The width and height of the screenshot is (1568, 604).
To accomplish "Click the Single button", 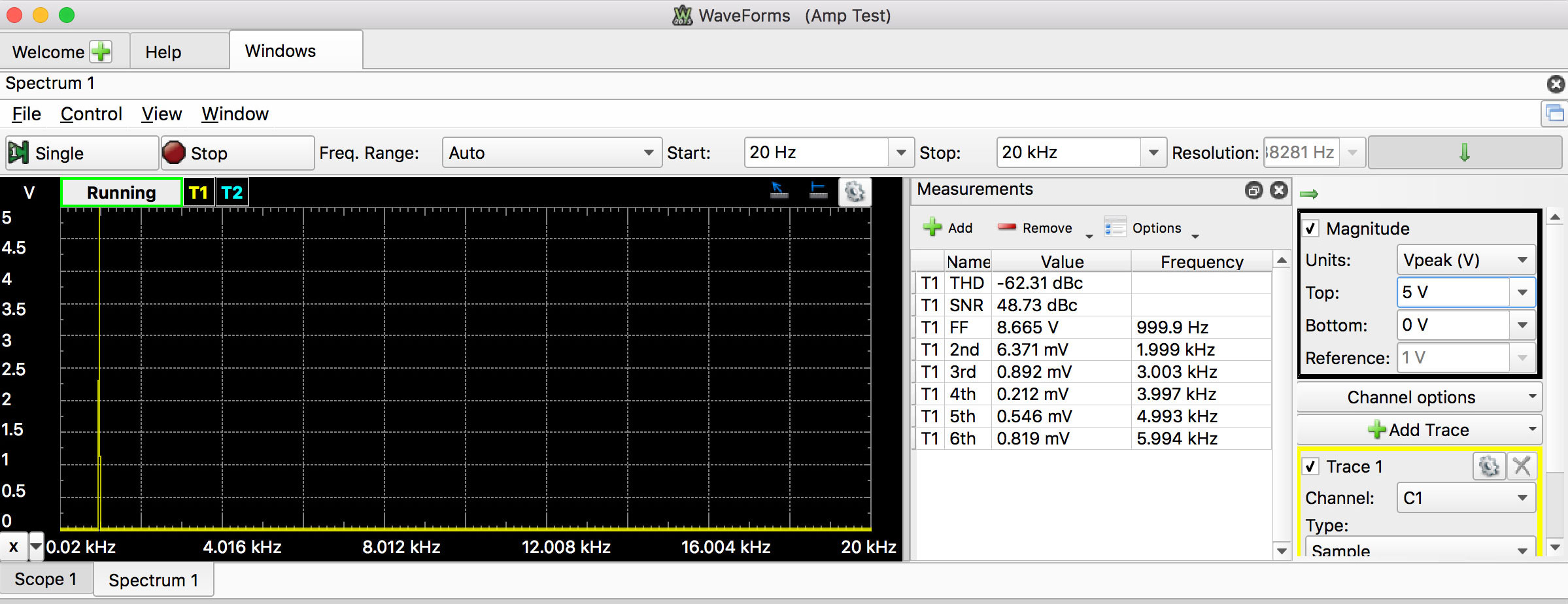I will pos(82,153).
